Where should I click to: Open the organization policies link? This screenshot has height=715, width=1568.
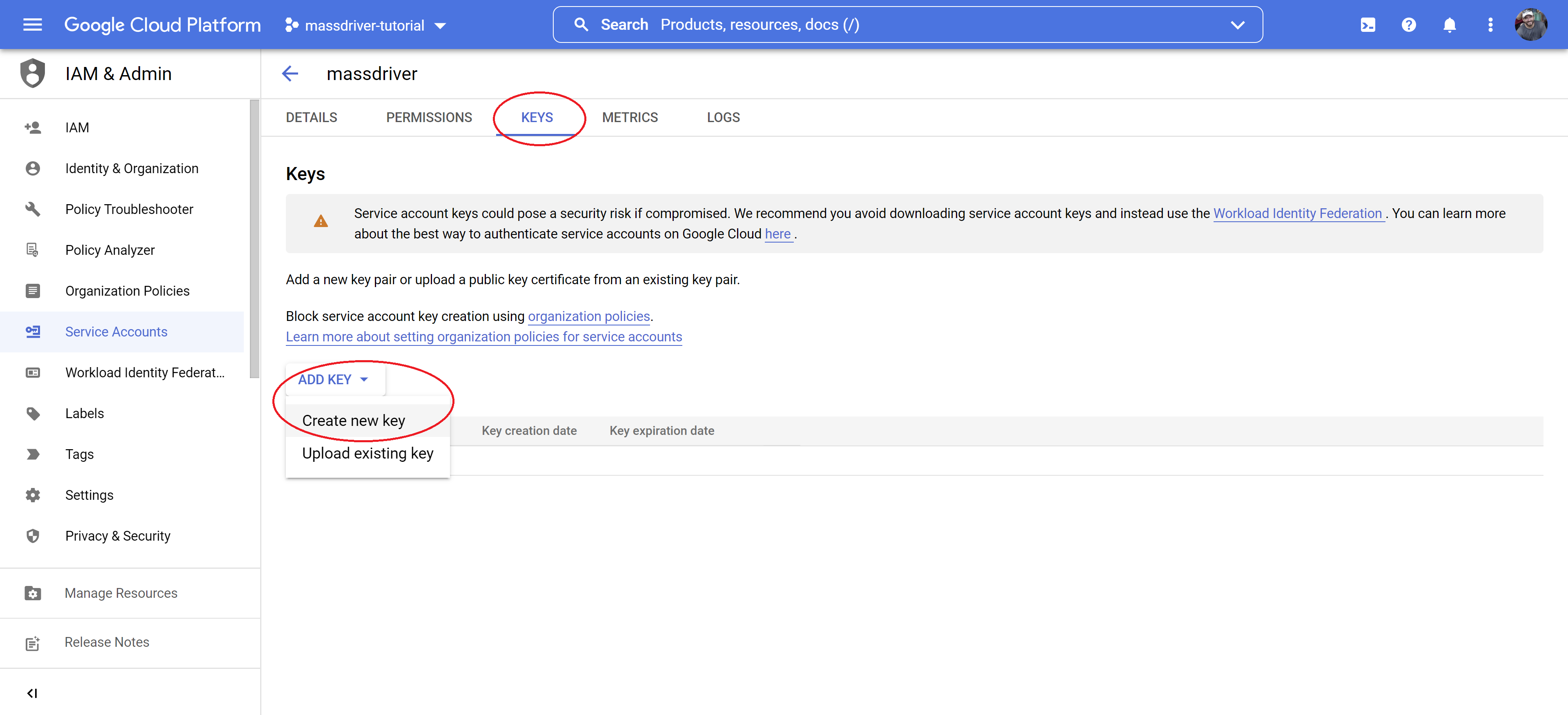588,316
